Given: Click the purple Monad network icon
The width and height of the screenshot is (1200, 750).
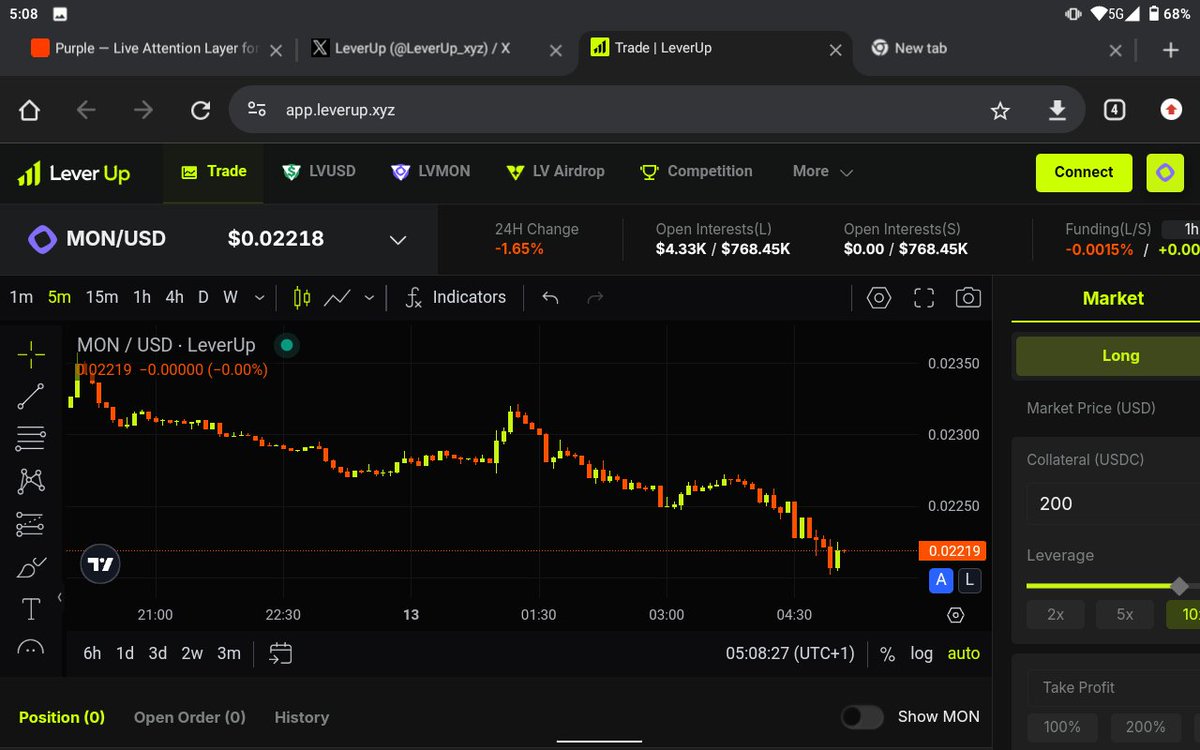Looking at the screenshot, I should point(1165,172).
